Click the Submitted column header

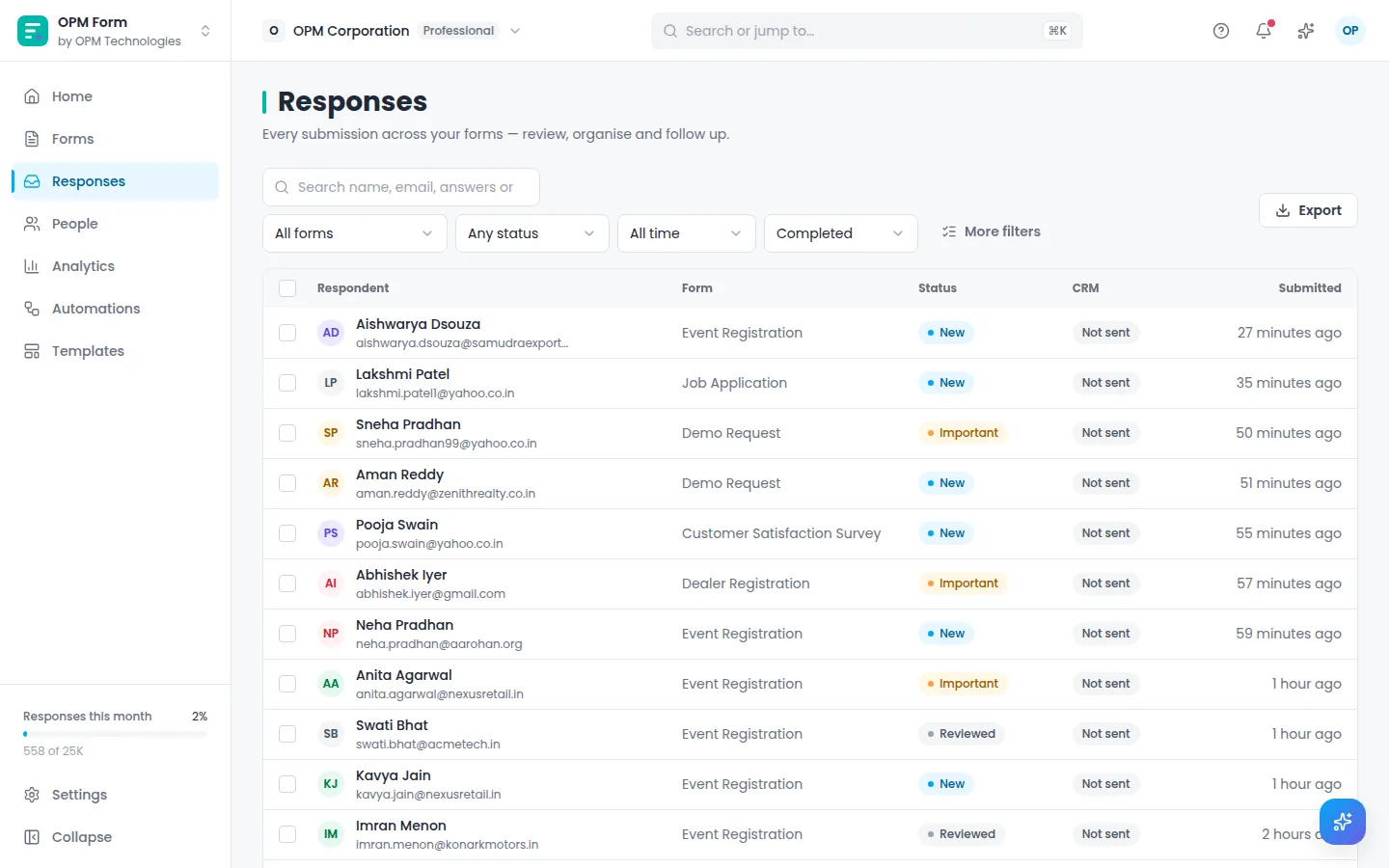(1310, 288)
